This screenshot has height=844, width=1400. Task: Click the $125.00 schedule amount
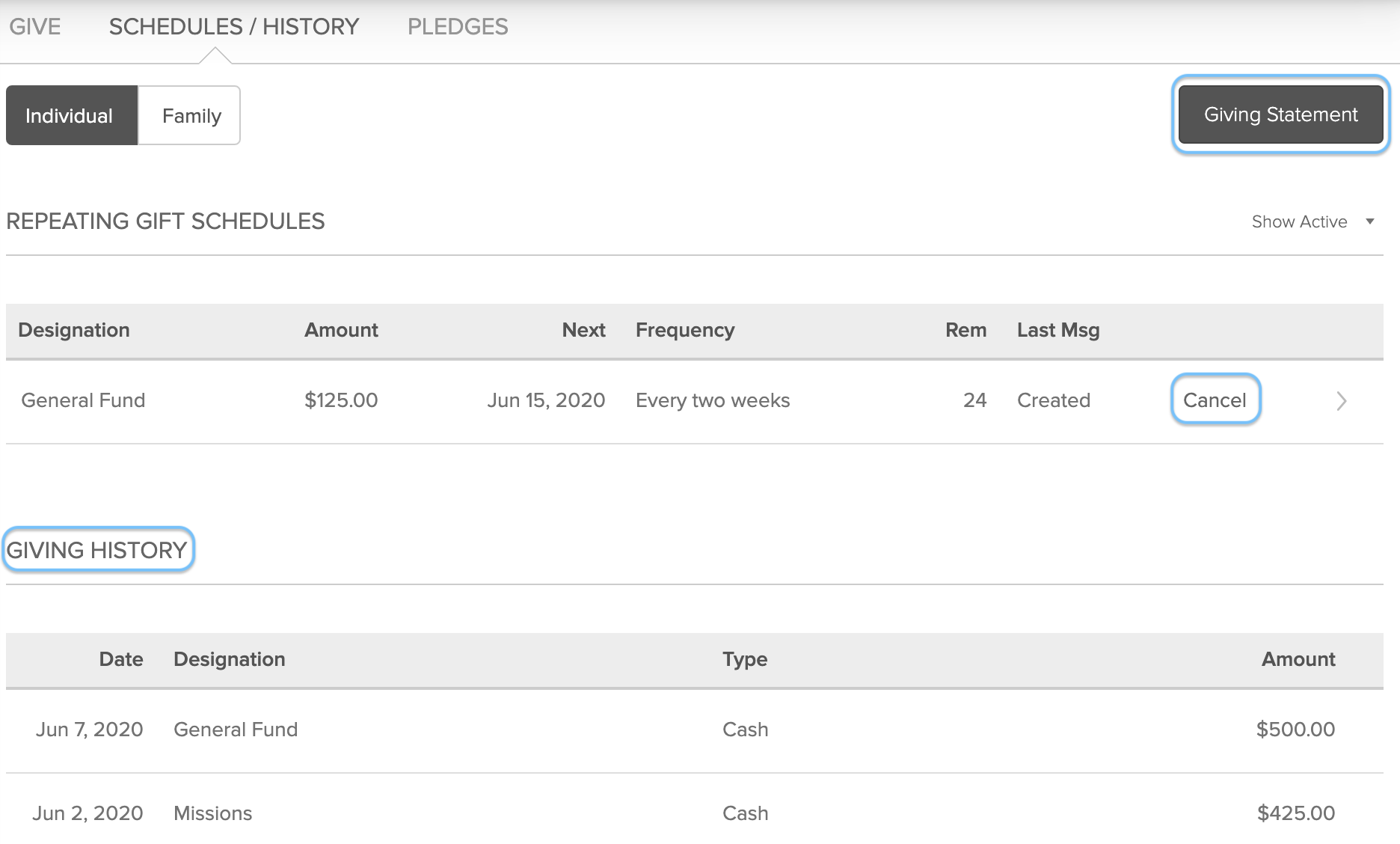(x=341, y=400)
